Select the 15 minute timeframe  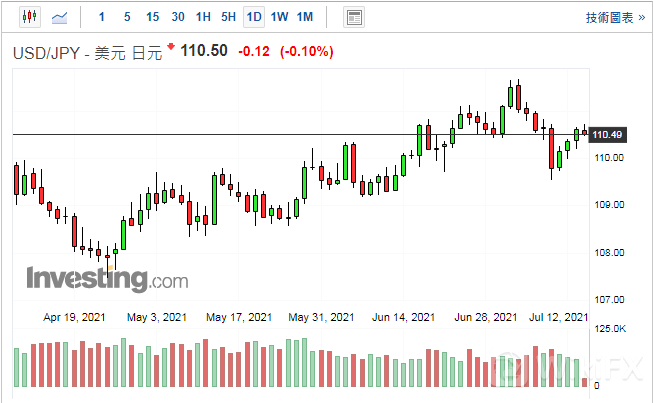coord(152,17)
